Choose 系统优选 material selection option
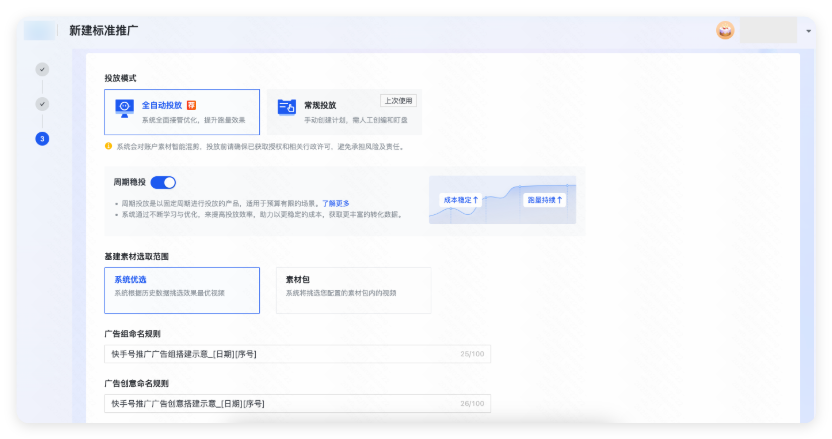Screen dimensions: 832x439 pos(182,290)
